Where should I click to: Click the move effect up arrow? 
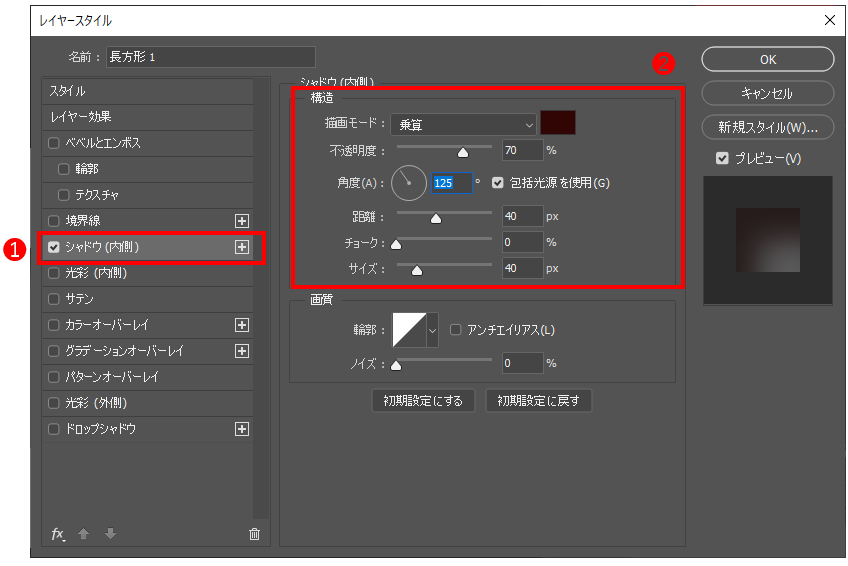pyautogui.click(x=84, y=534)
